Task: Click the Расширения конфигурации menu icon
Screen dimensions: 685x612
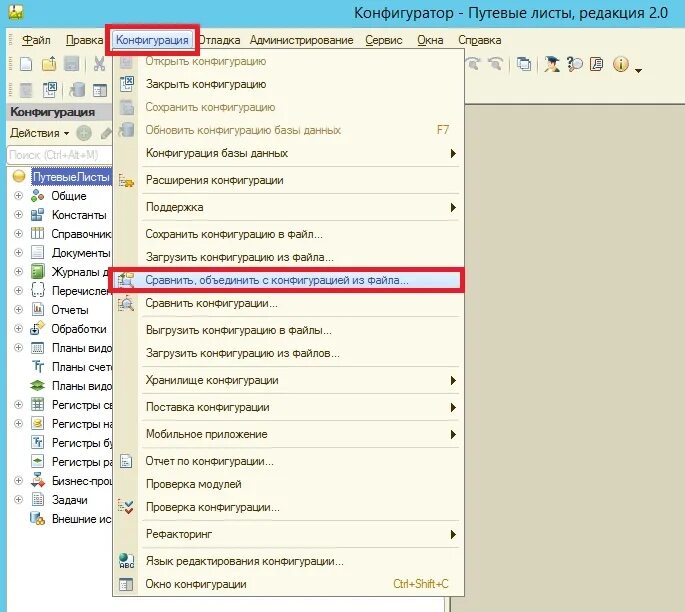Action: pos(126,180)
